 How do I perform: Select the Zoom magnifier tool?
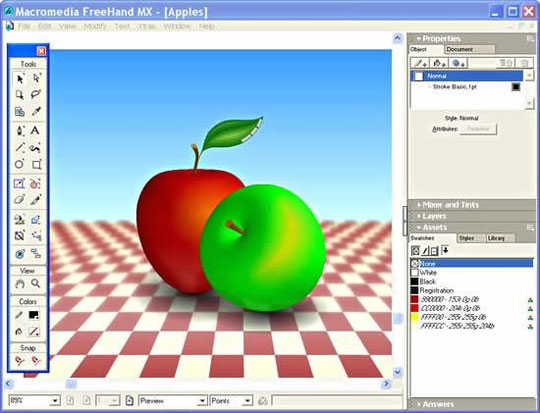pyautogui.click(x=35, y=283)
